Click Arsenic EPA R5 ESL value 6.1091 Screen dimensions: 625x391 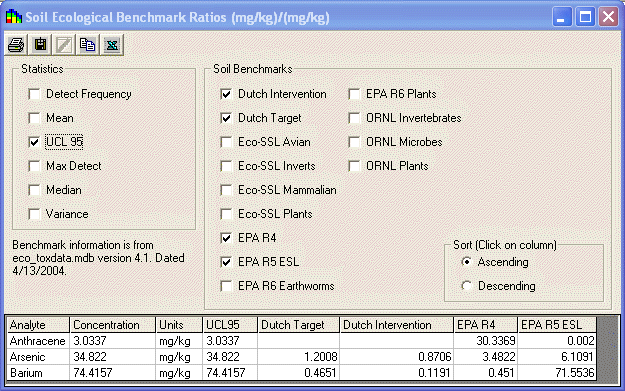click(x=557, y=357)
